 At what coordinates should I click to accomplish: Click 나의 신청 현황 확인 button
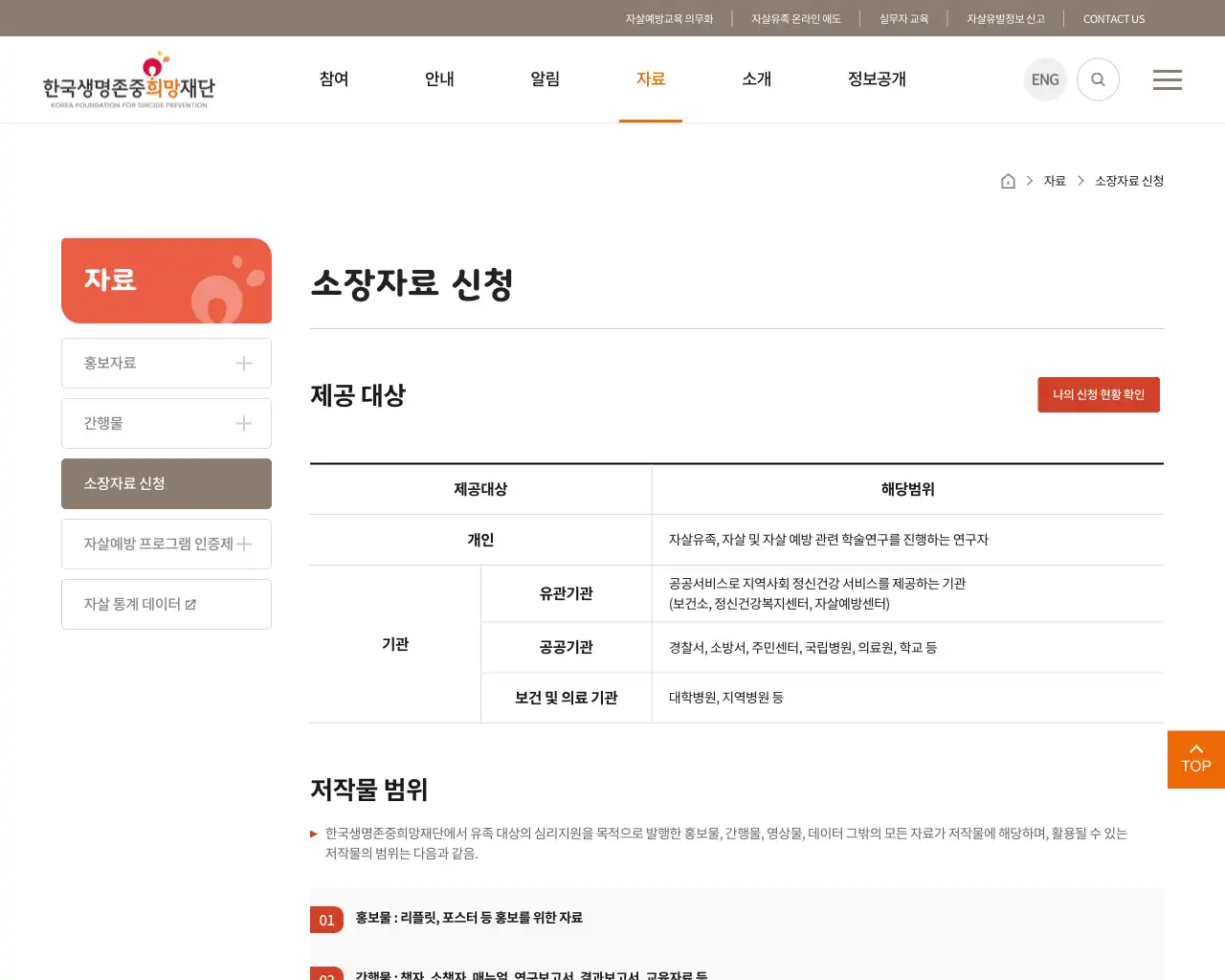pos(1099,394)
